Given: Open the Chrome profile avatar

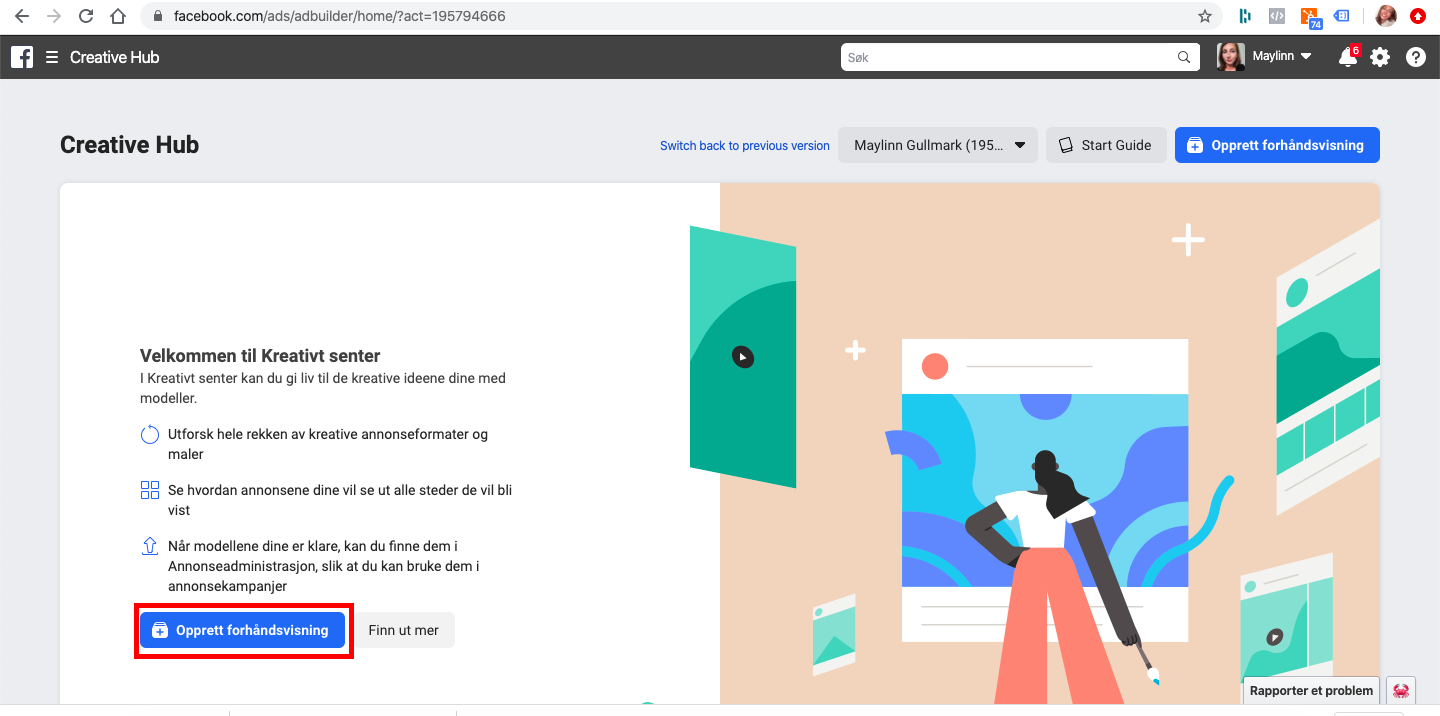Looking at the screenshot, I should 1386,16.
